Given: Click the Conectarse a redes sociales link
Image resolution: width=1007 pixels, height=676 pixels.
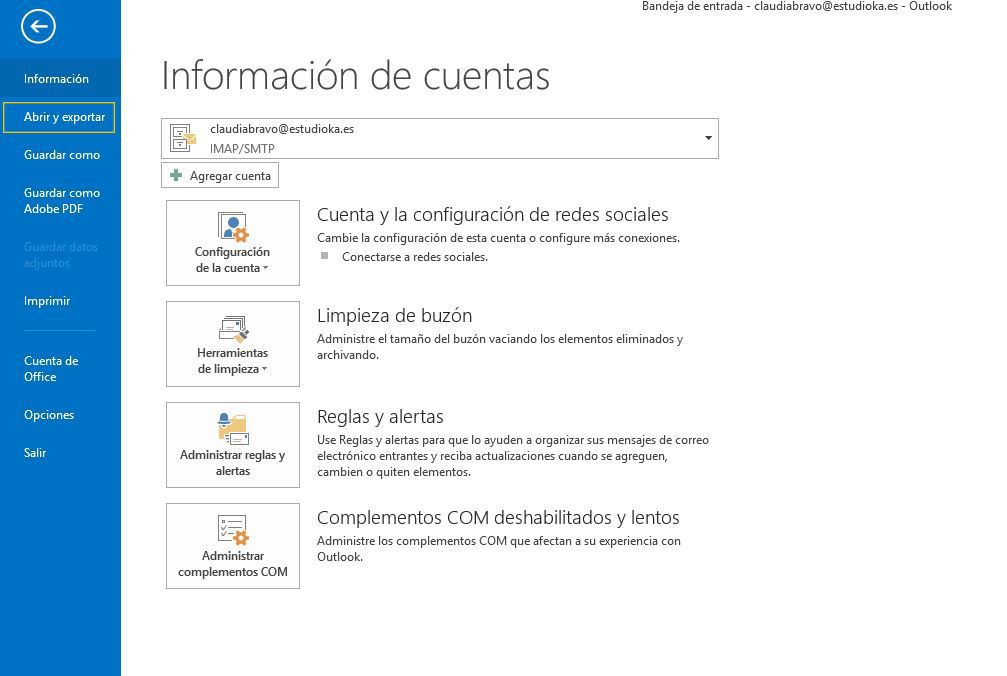Looking at the screenshot, I should pyautogui.click(x=415, y=257).
